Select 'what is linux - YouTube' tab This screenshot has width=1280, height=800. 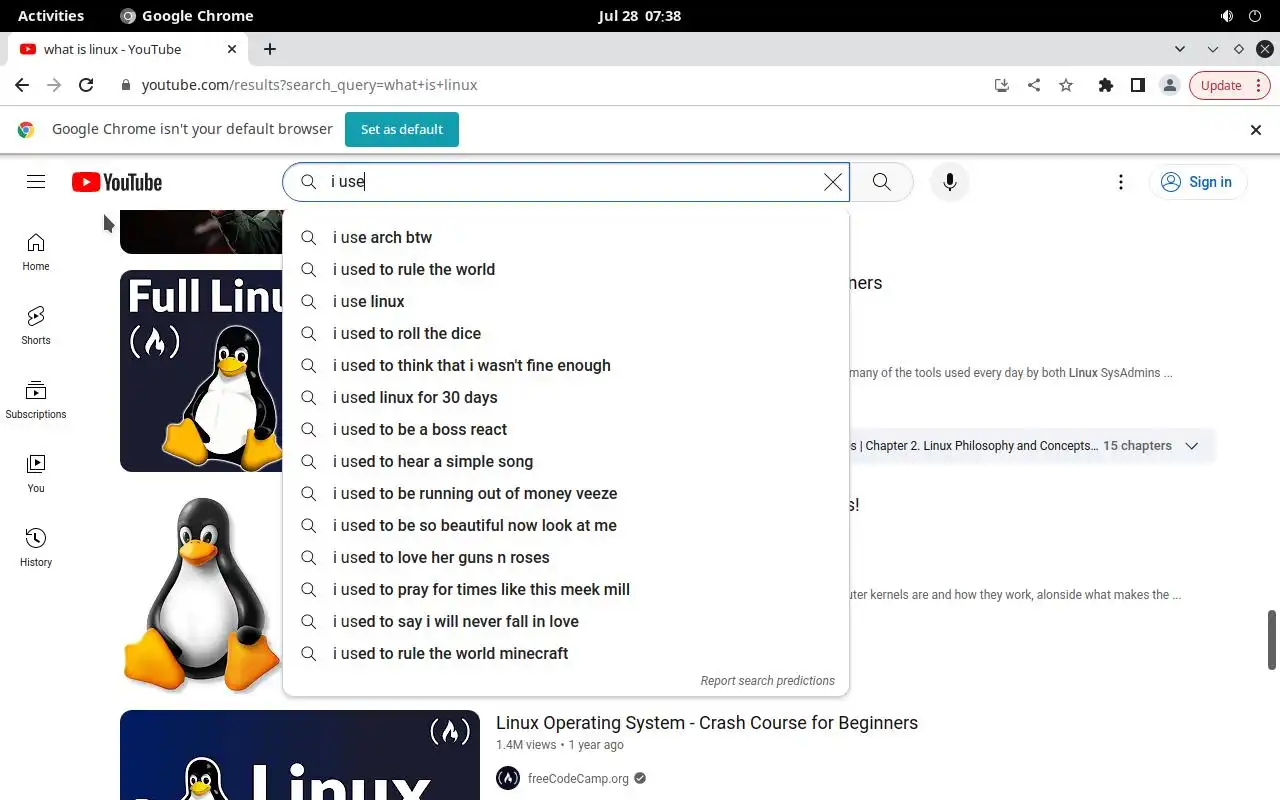tap(127, 49)
